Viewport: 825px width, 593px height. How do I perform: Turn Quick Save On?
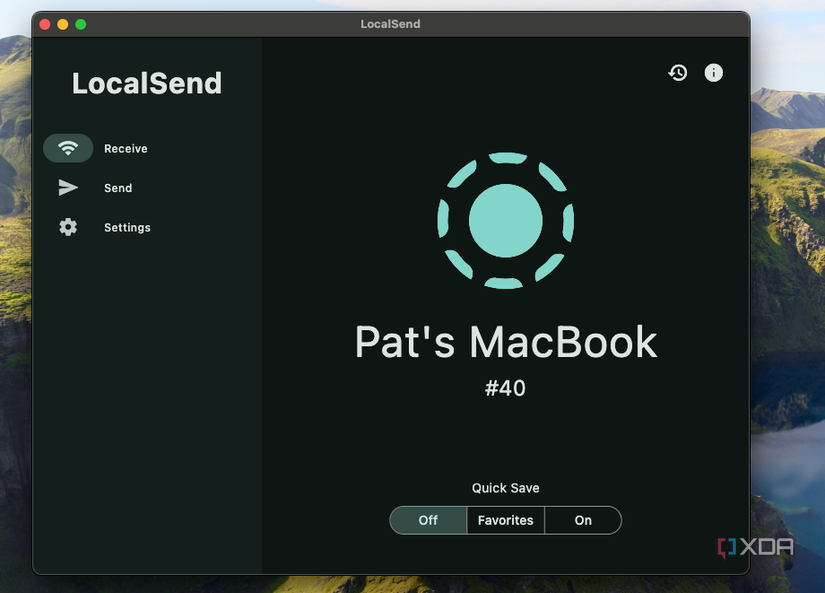click(x=583, y=520)
